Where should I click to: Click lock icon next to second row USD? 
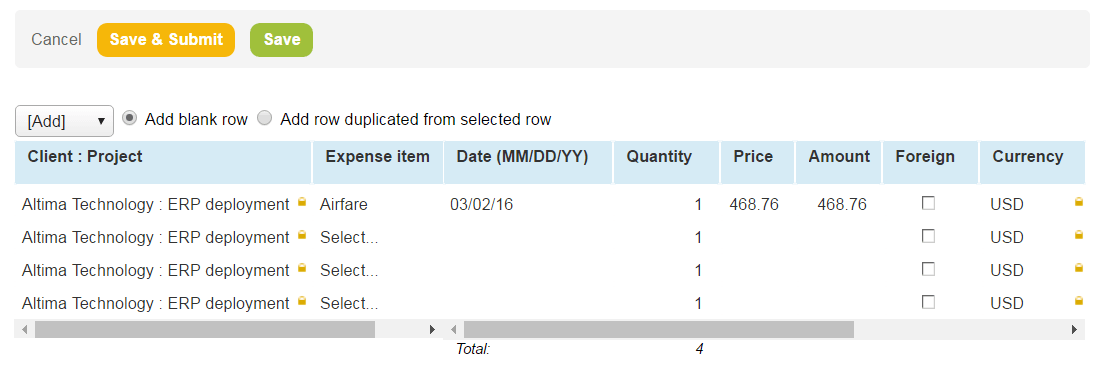click(1078, 236)
